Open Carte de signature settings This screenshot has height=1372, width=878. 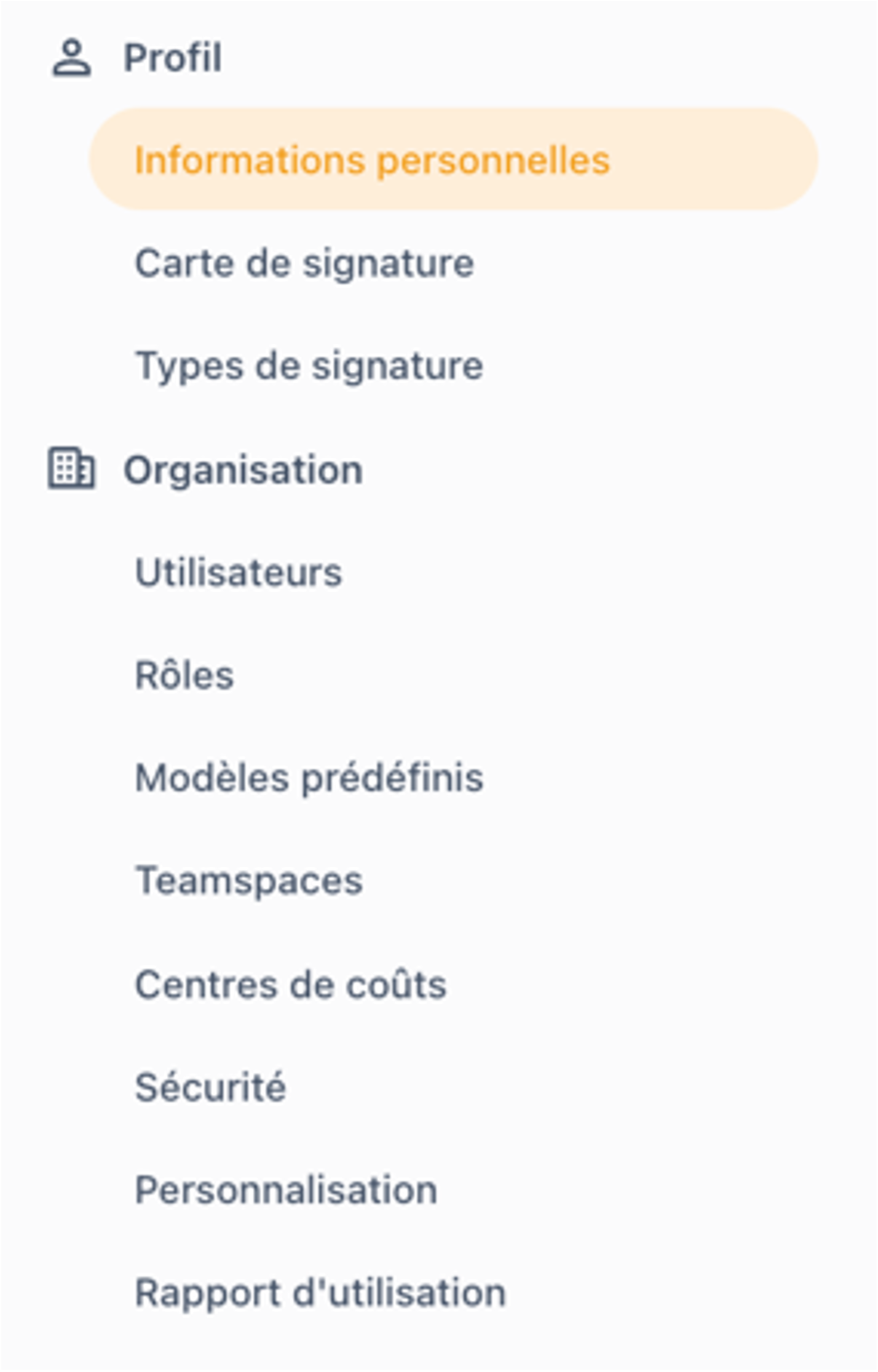(304, 263)
